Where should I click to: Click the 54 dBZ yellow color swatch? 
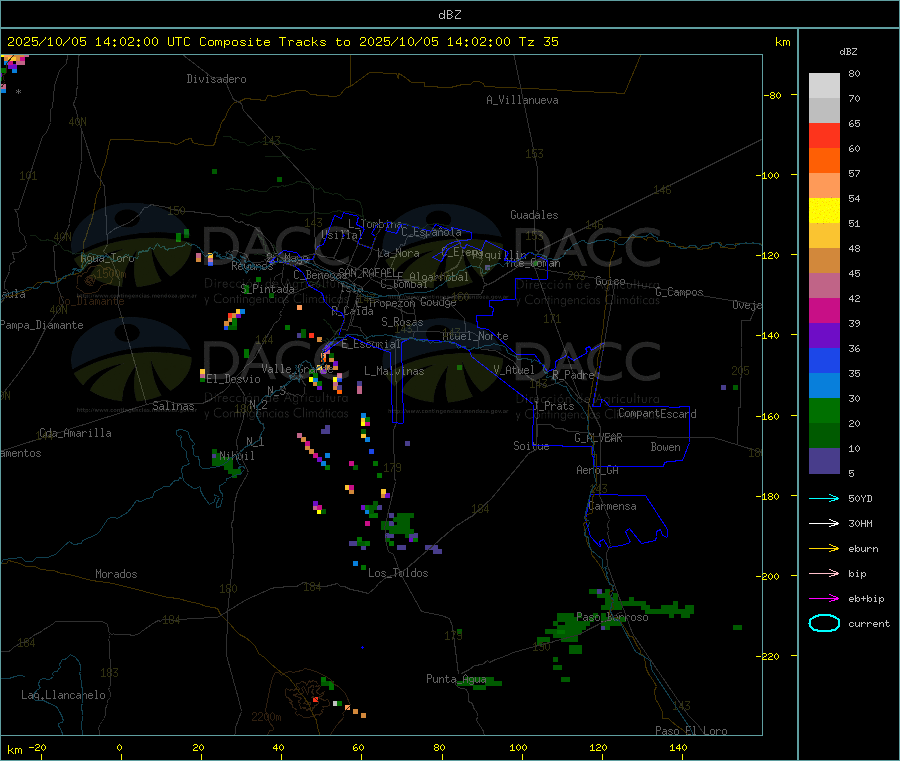(824, 211)
